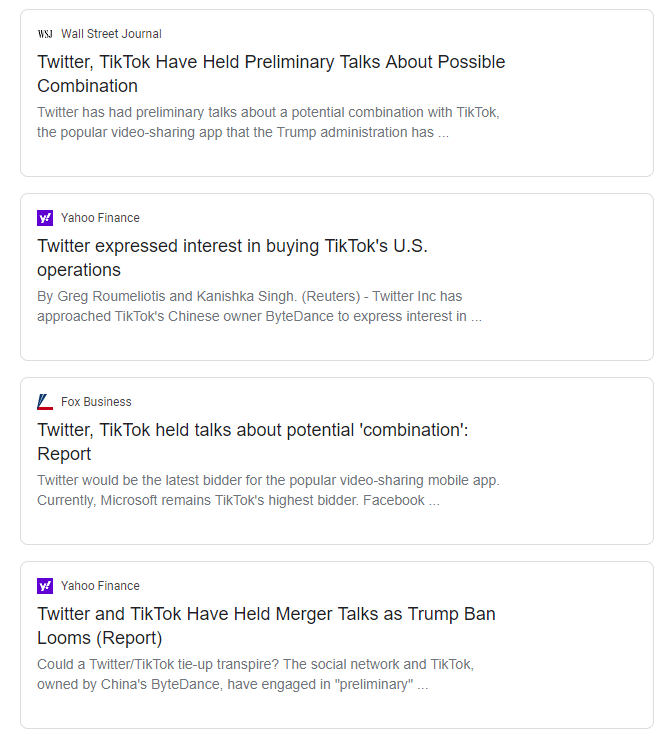Click the WSJ logo icon
This screenshot has width=668, height=744.
coord(45,34)
